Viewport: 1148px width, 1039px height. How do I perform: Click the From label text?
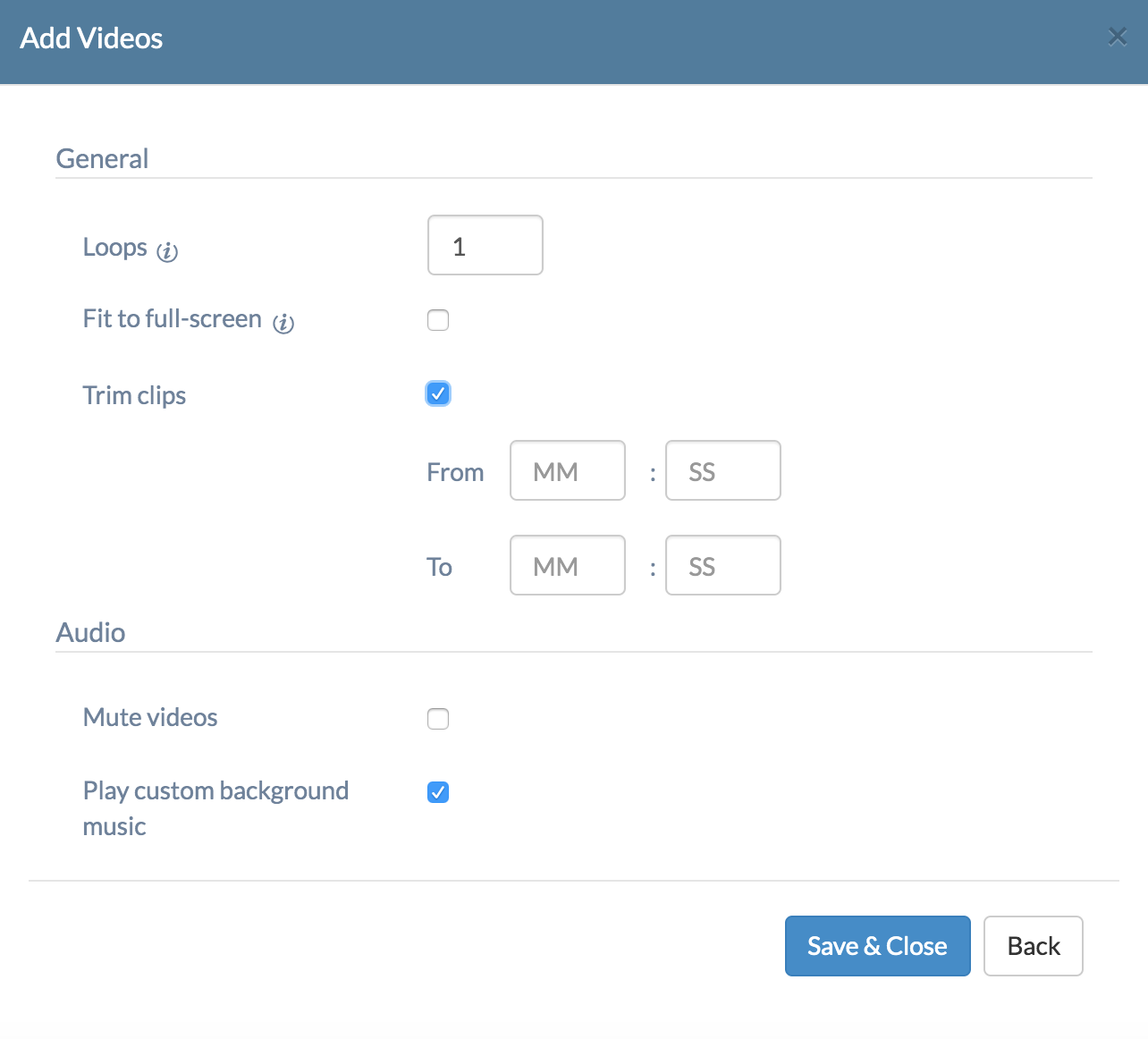click(455, 472)
